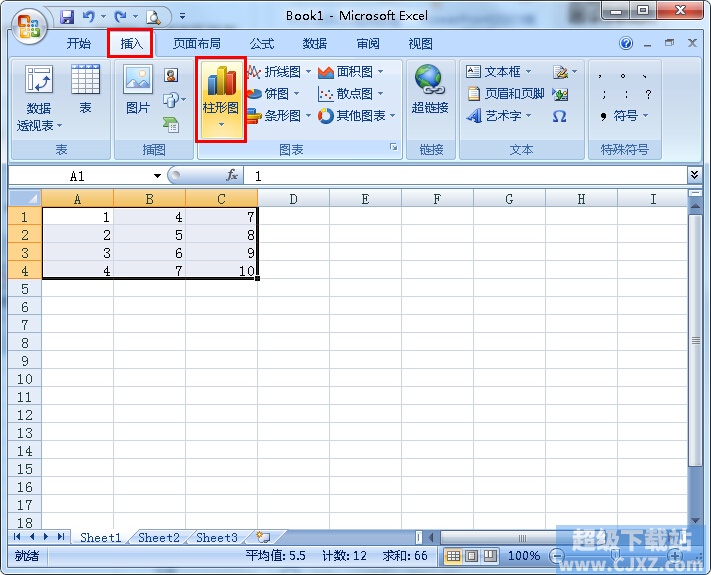Open the 散点图 scatter chart dropdown
Screen dimensions: 711x575
tap(350, 94)
